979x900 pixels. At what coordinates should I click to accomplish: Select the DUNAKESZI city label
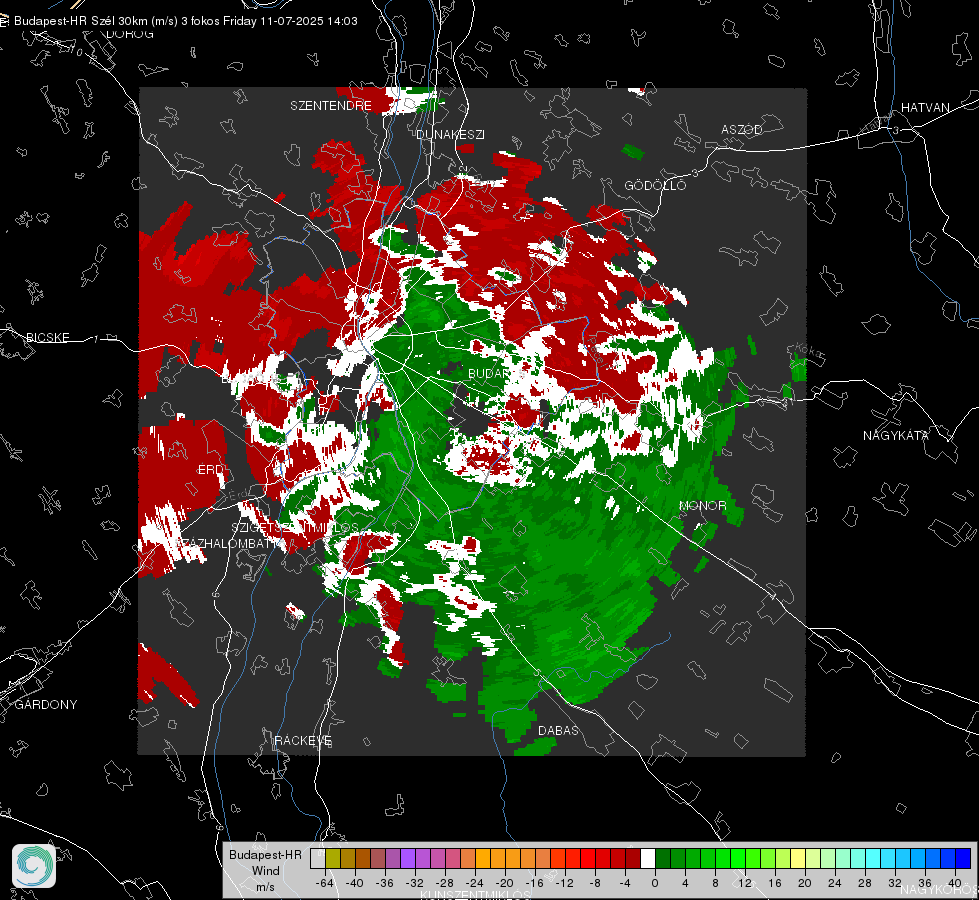point(450,134)
